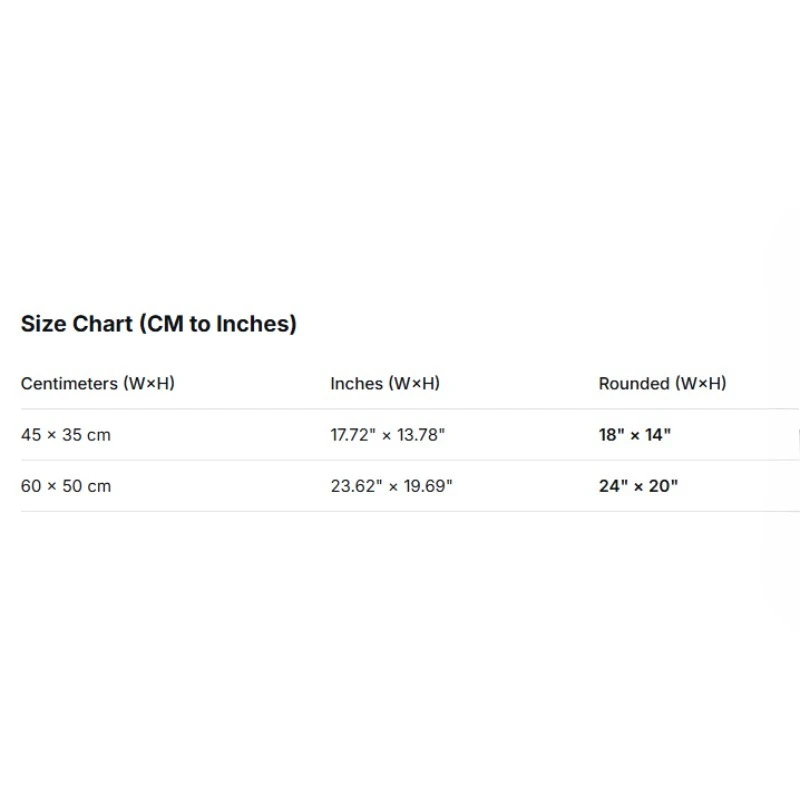Pick the exact inches for 60 × 50 cm
This screenshot has width=800, height=800.
[392, 486]
